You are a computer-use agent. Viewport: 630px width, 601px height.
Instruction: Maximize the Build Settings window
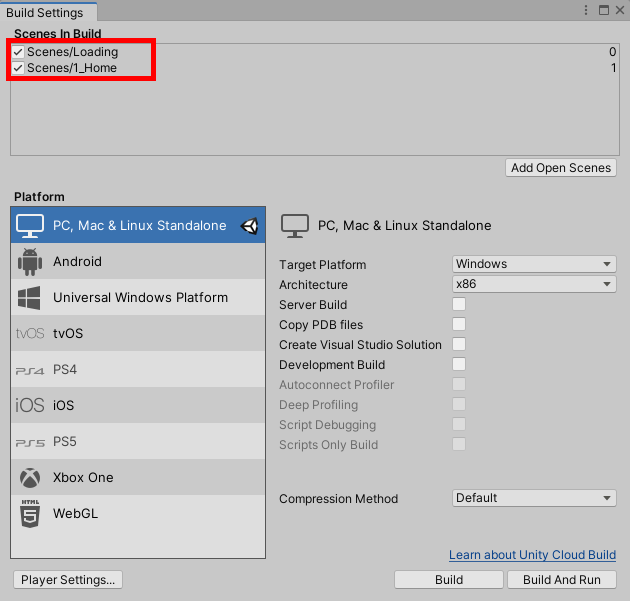tap(603, 10)
